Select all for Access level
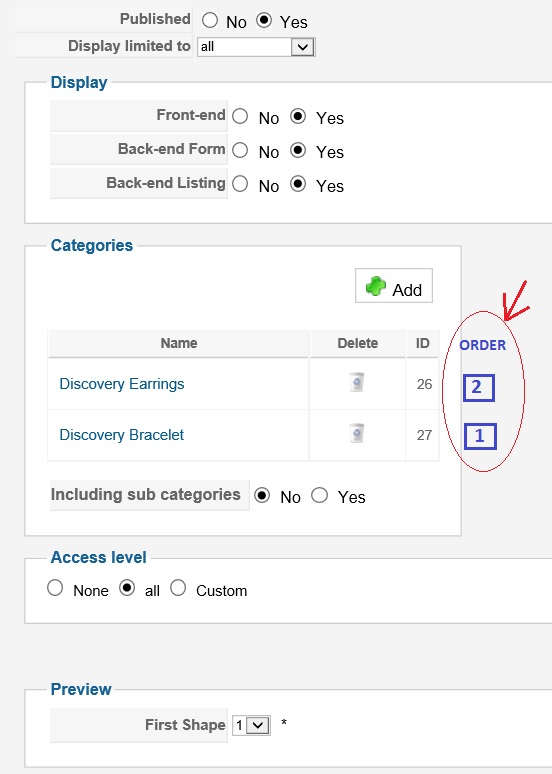Image resolution: width=552 pixels, height=774 pixels. pos(127,588)
